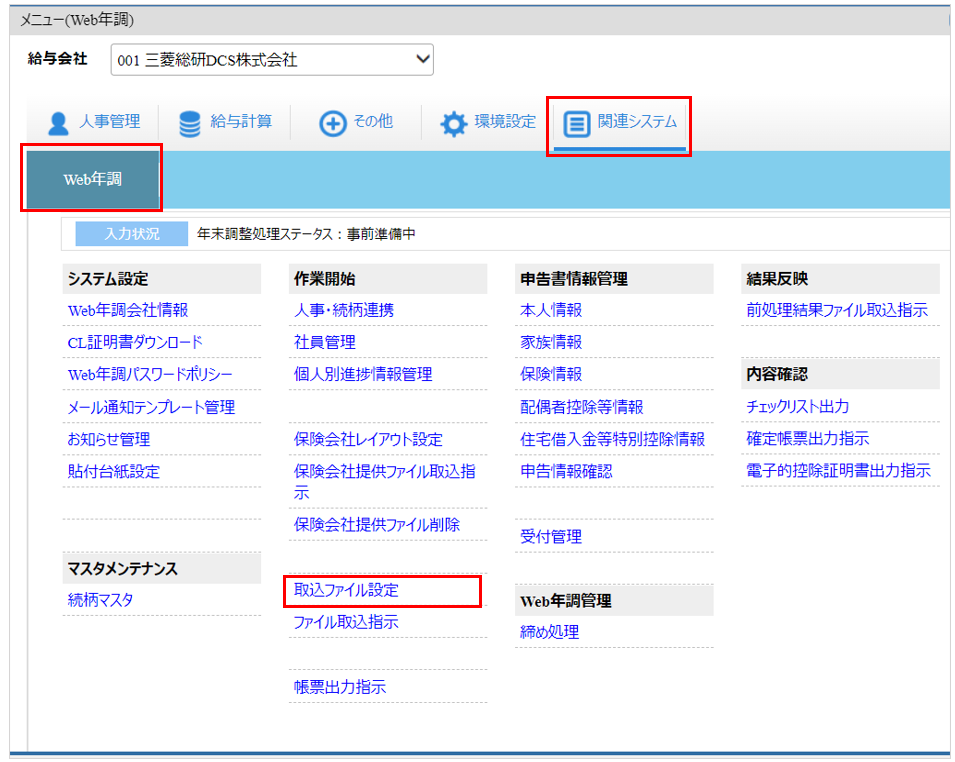Switch to the 環境設定 tab label
Screen dimensions: 955x762
click(x=505, y=121)
